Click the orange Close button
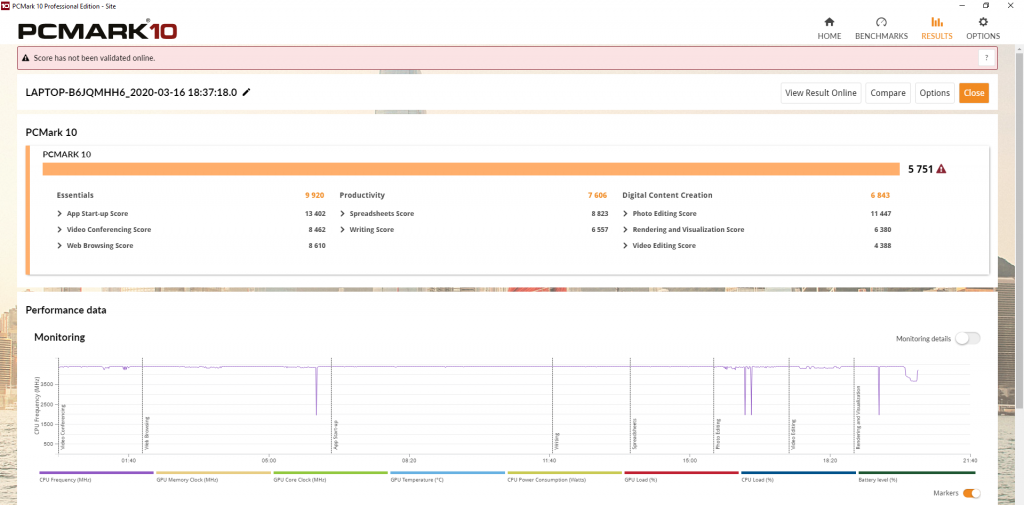 (x=974, y=93)
